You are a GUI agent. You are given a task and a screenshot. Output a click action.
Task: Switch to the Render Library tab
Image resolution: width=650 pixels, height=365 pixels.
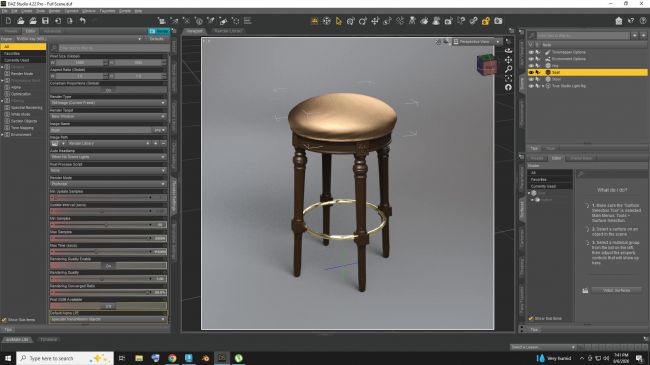pyautogui.click(x=228, y=31)
